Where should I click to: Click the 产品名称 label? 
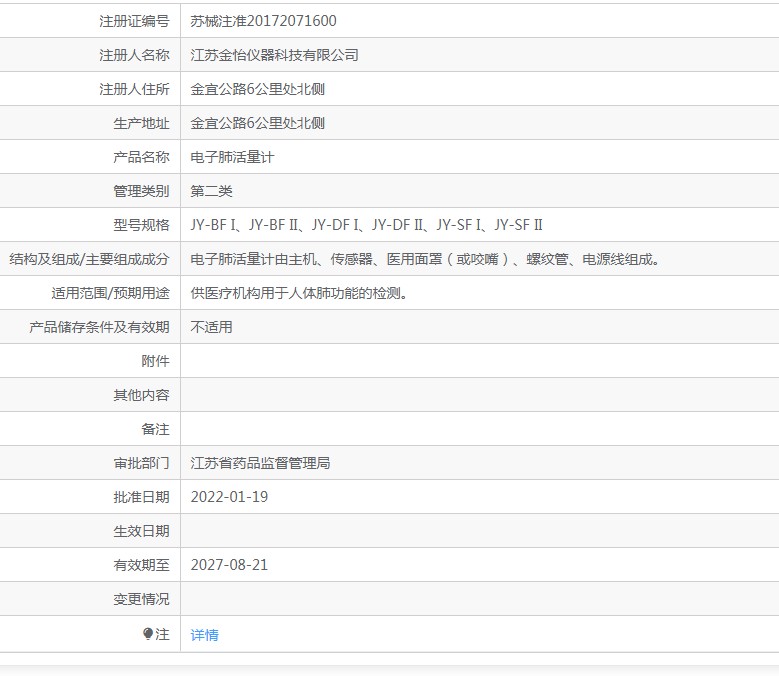141,157
